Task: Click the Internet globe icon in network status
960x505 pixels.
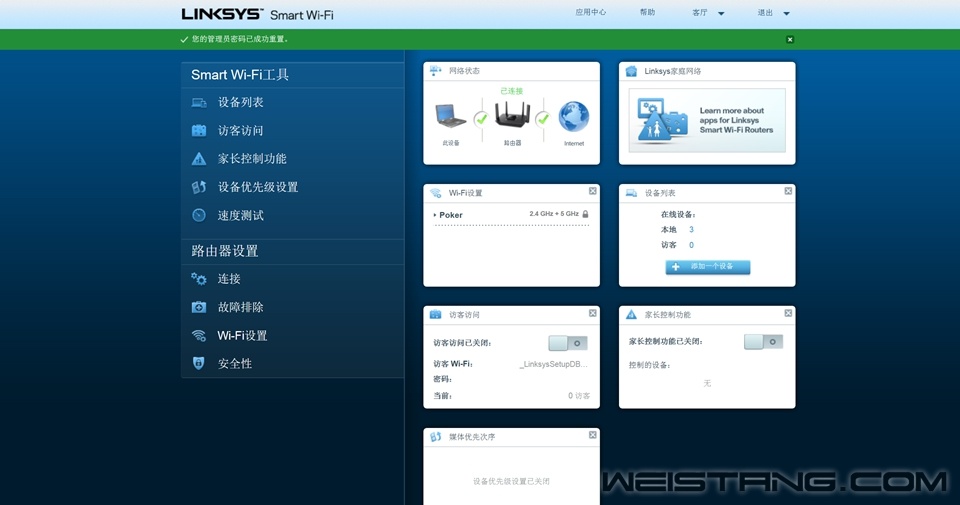Action: 573,117
